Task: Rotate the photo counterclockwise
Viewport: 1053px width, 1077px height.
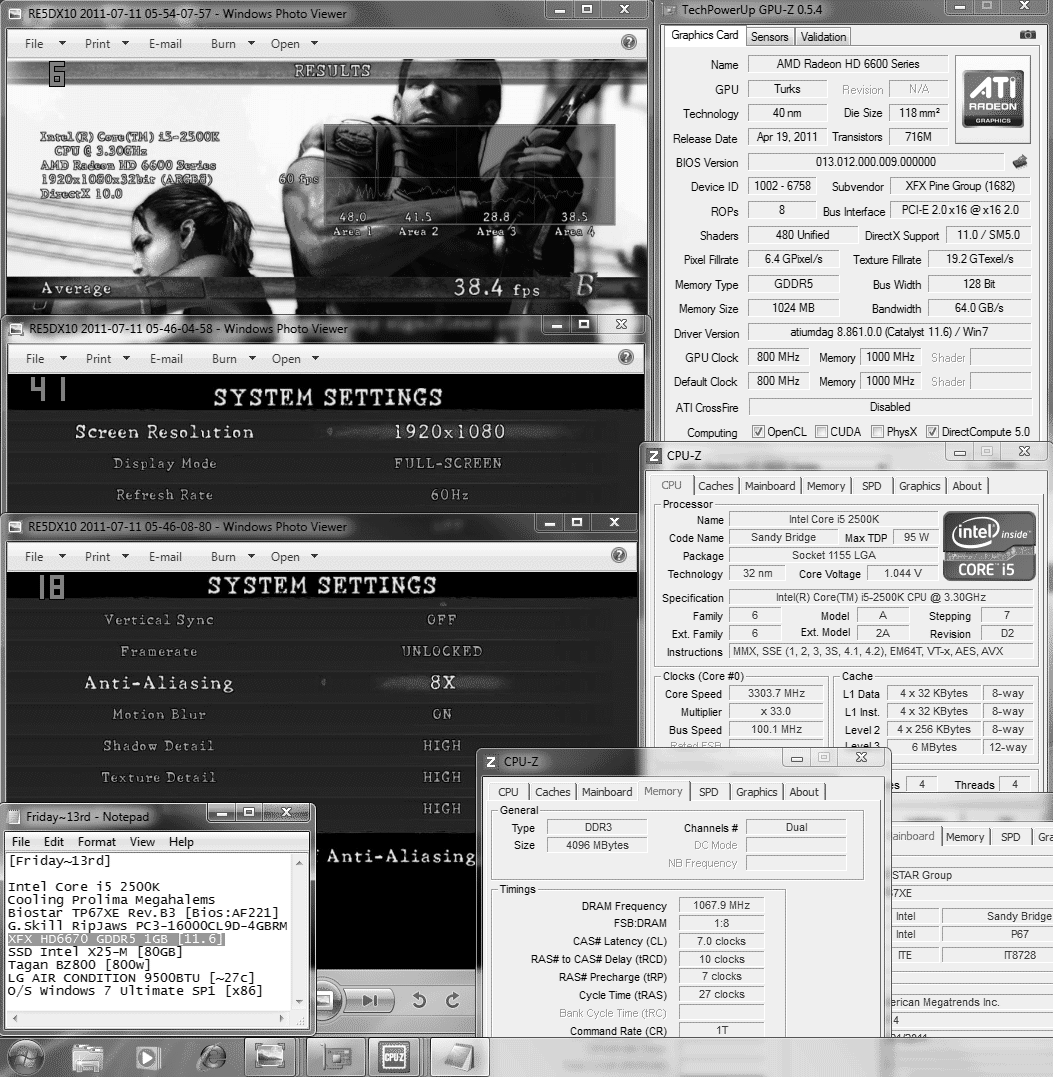Action: (x=419, y=1000)
